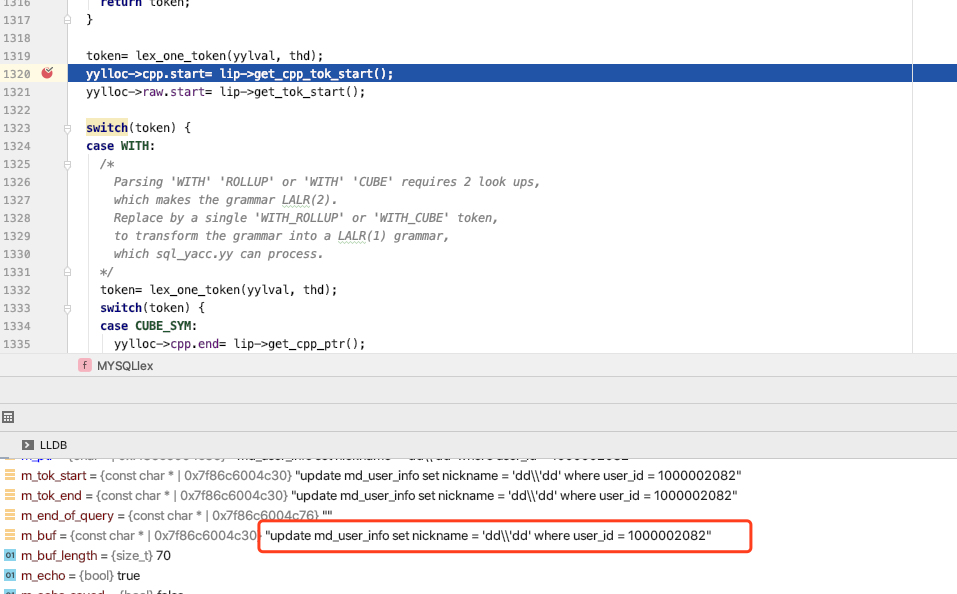The width and height of the screenshot is (957, 594).
Task: Select the m_tok_end variable row
Action: [x=478, y=496]
